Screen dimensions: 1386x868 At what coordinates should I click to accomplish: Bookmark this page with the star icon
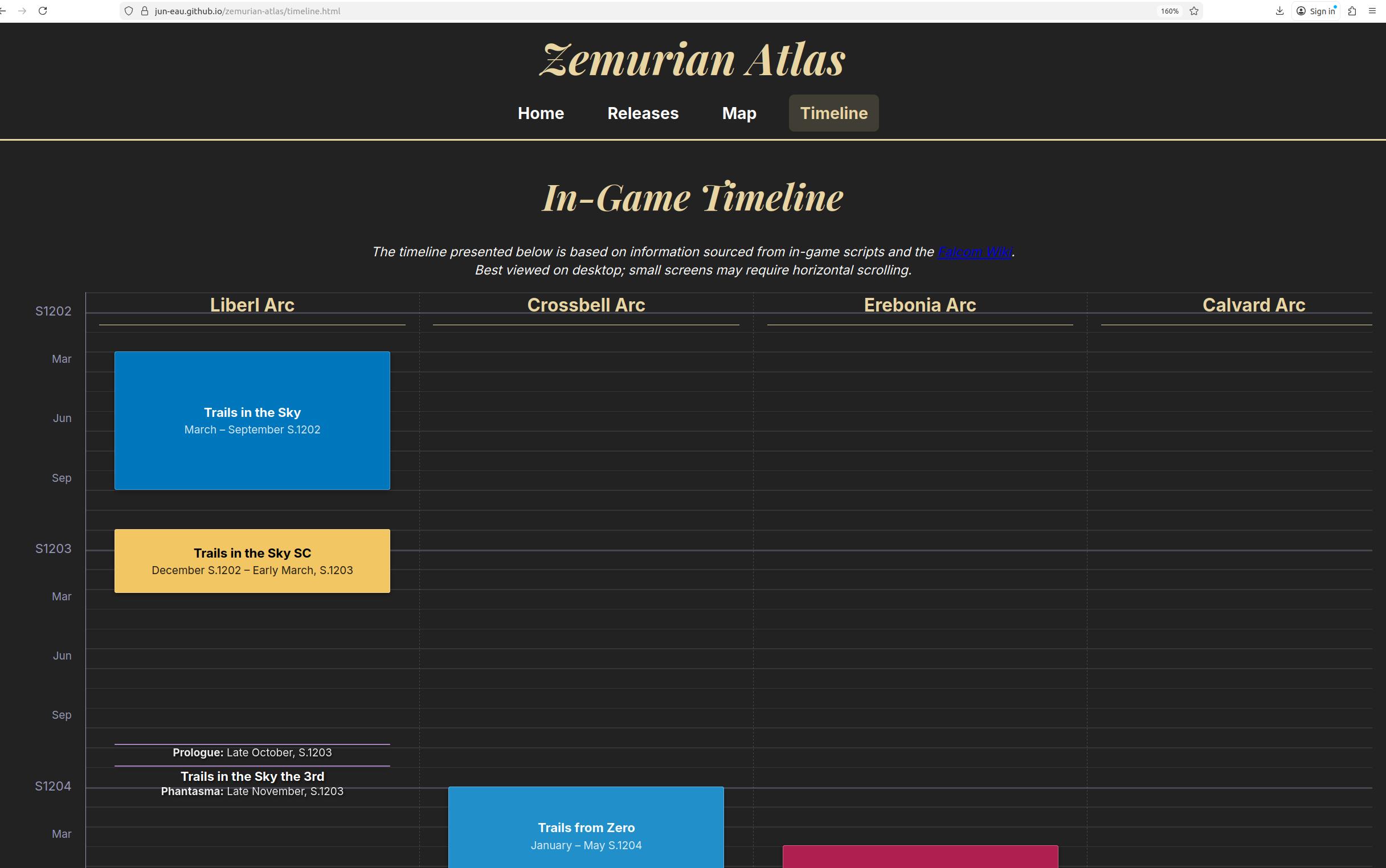(x=1193, y=11)
